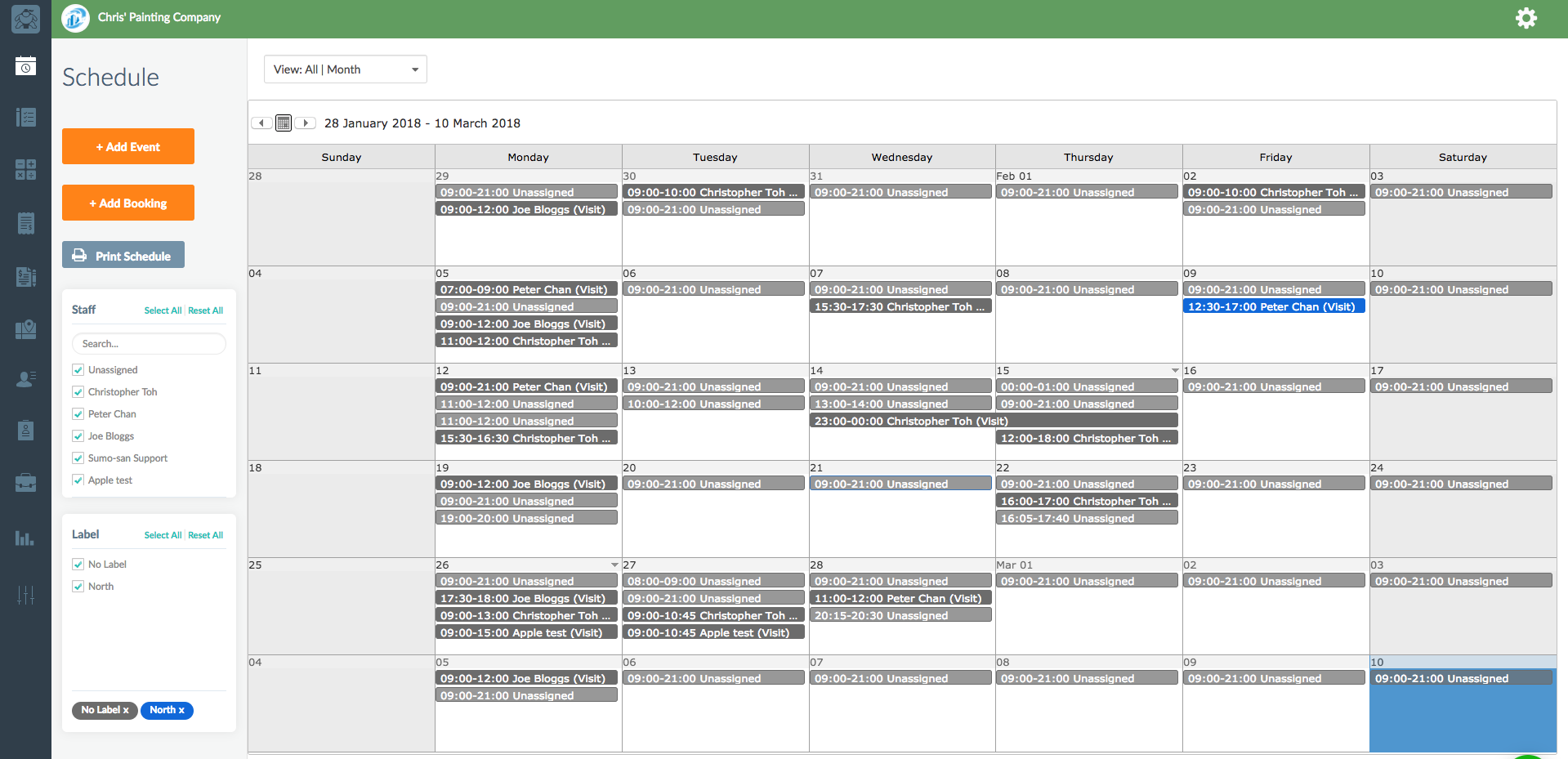This screenshot has height=759, width=1568.
Task: Open 09:00-15:00 Apple test (Visit) event
Action: click(526, 632)
